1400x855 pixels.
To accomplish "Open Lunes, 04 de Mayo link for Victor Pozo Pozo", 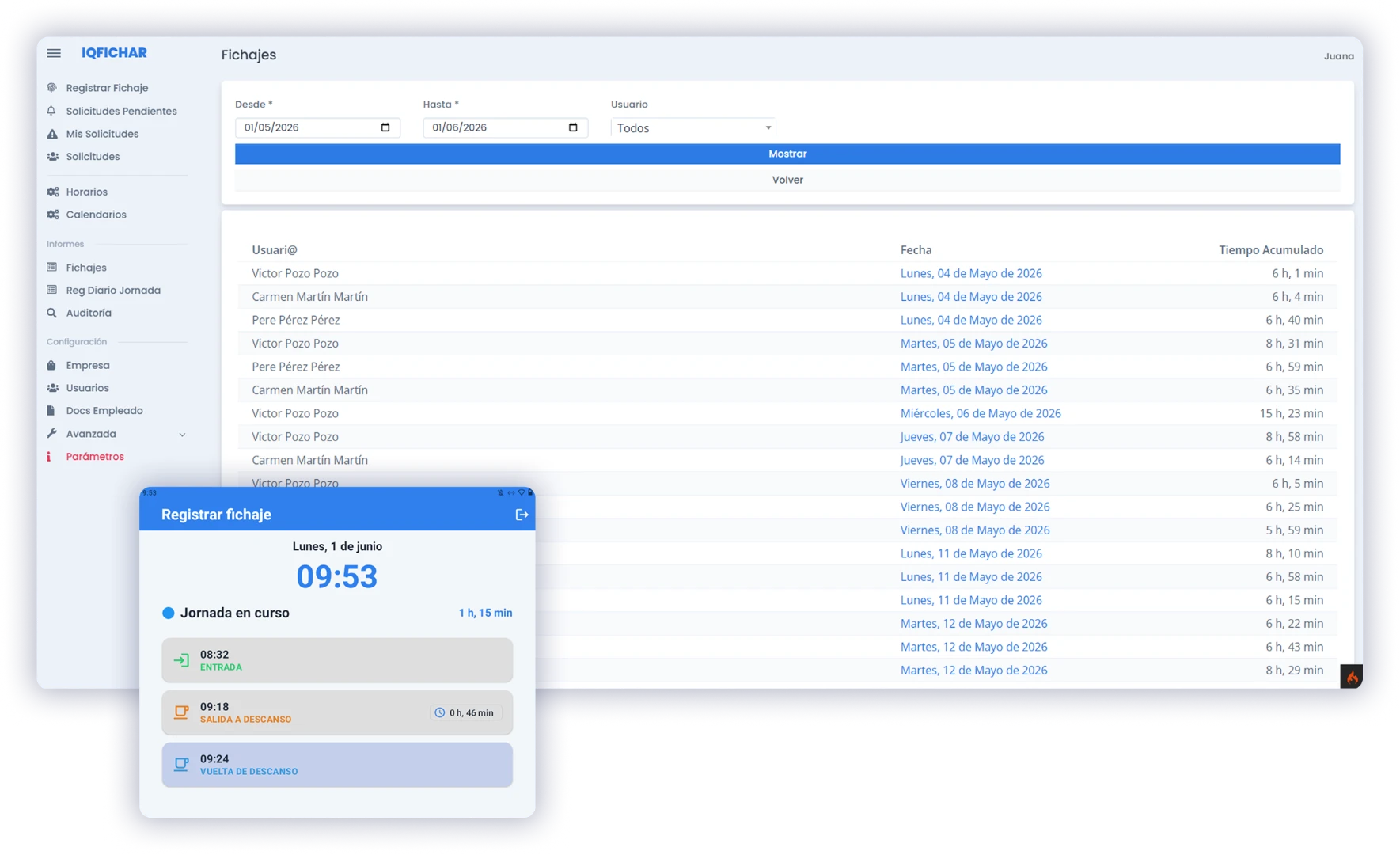I will click(971, 273).
